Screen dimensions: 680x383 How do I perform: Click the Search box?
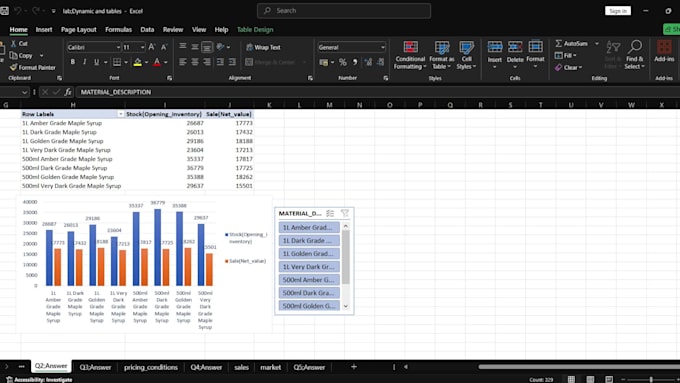pos(344,10)
